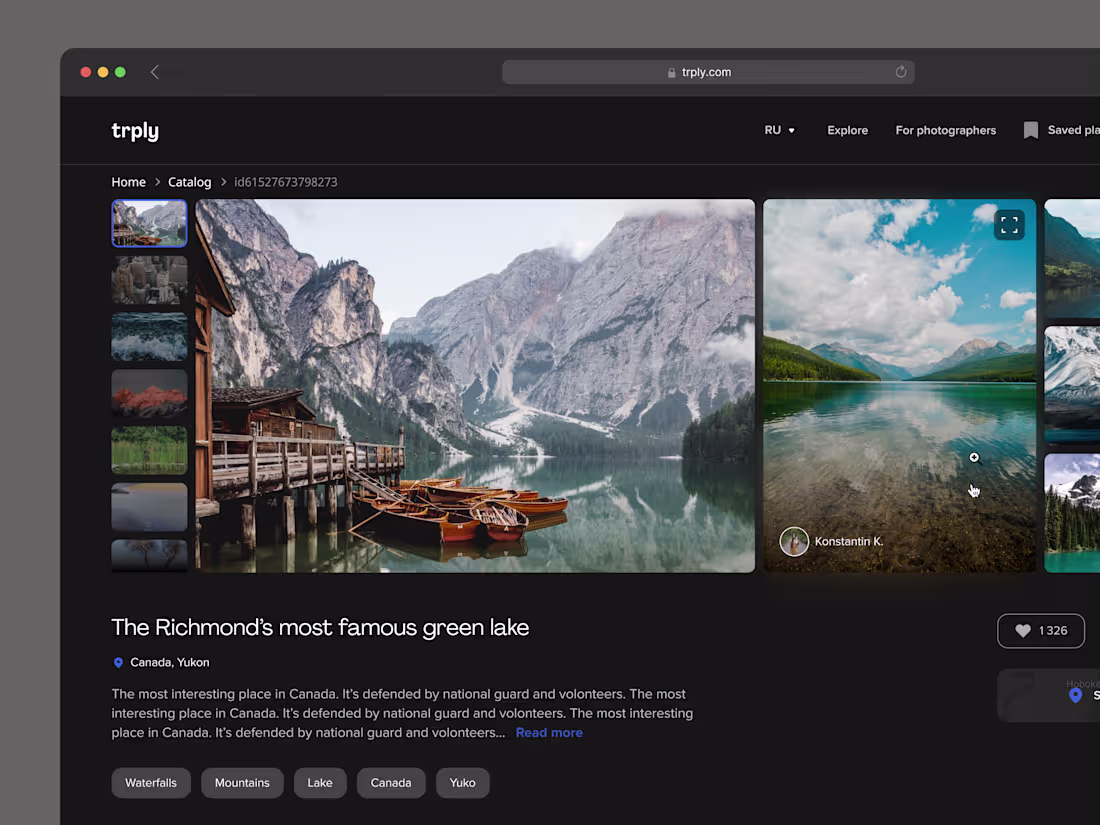Select the Mountains tag filter
The image size is (1100, 825).
[x=242, y=783]
